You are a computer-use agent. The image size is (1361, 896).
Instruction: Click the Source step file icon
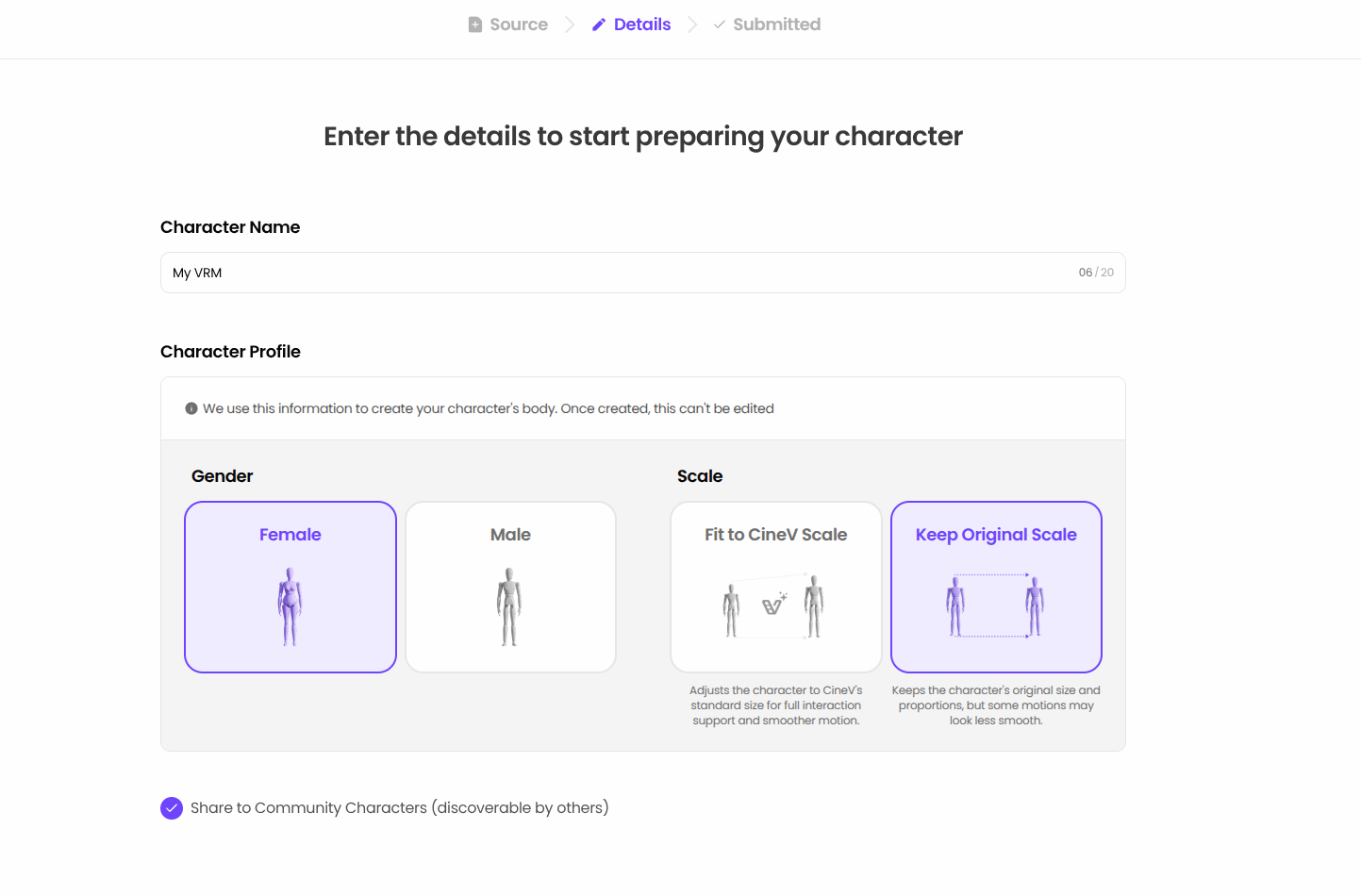(x=475, y=25)
